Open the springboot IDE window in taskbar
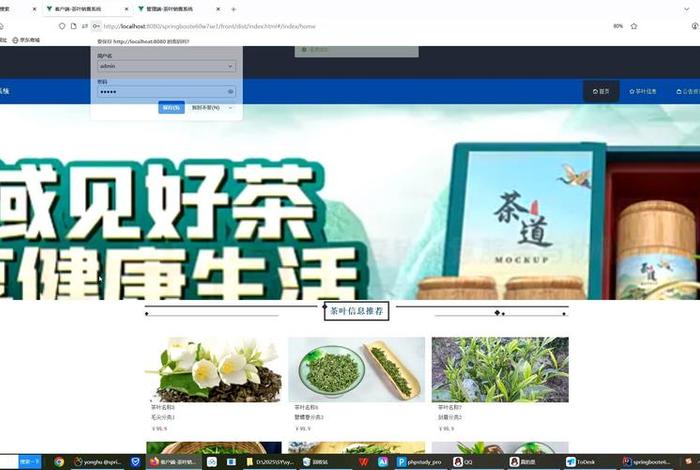This screenshot has width=700, height=470. tap(647, 462)
